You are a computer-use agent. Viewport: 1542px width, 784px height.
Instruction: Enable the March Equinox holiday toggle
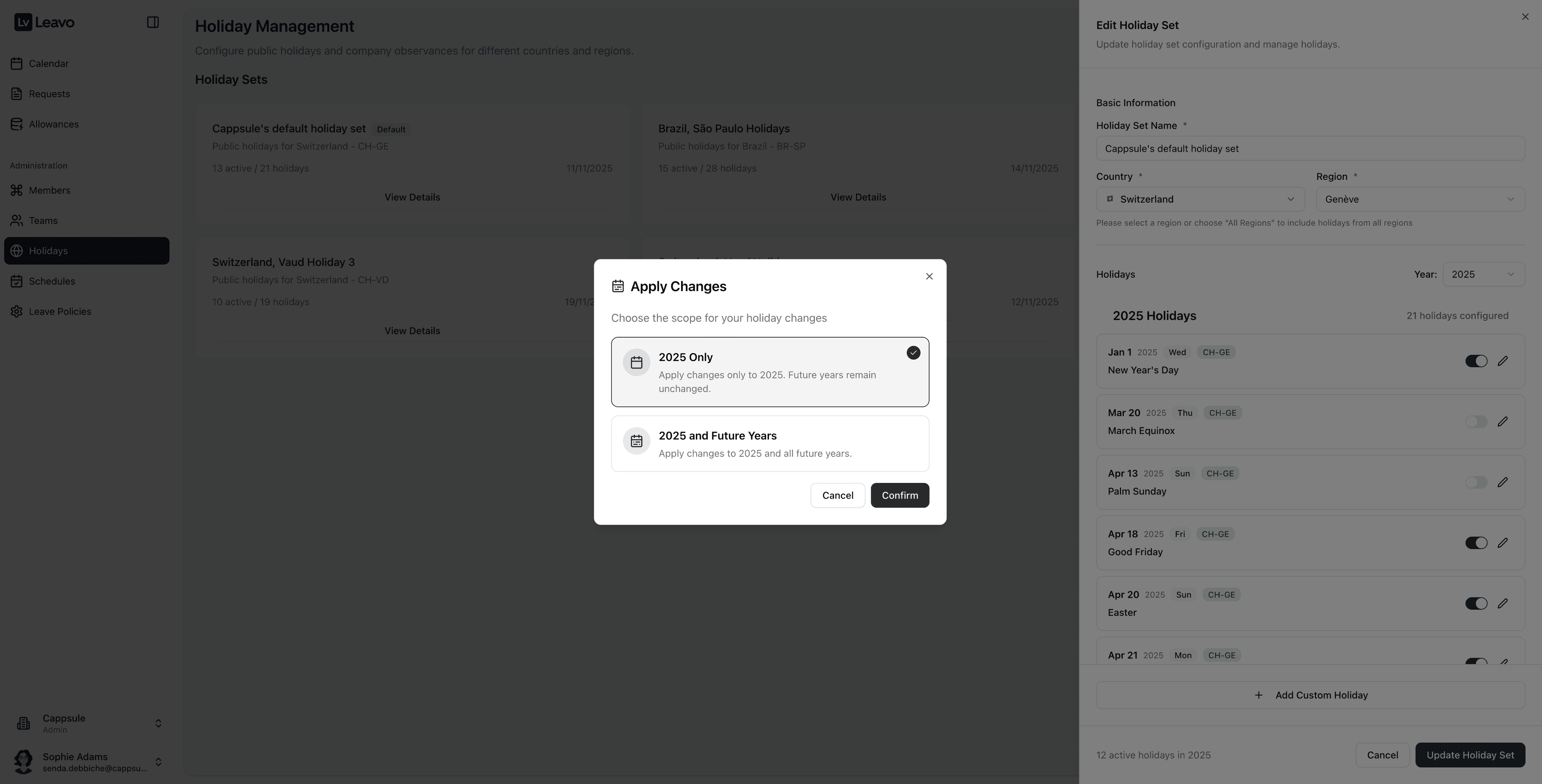pos(1476,422)
